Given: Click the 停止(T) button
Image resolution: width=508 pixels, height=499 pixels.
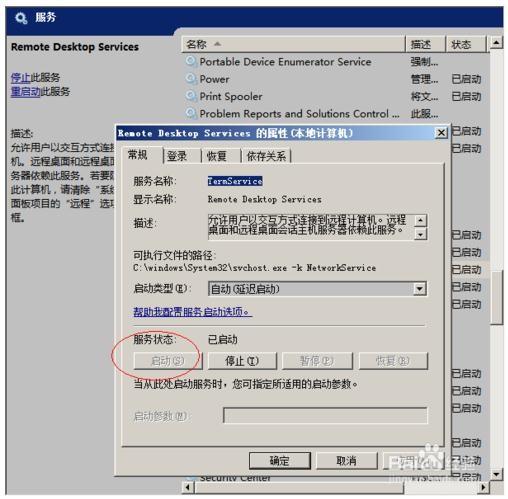Looking at the screenshot, I should (x=242, y=361).
